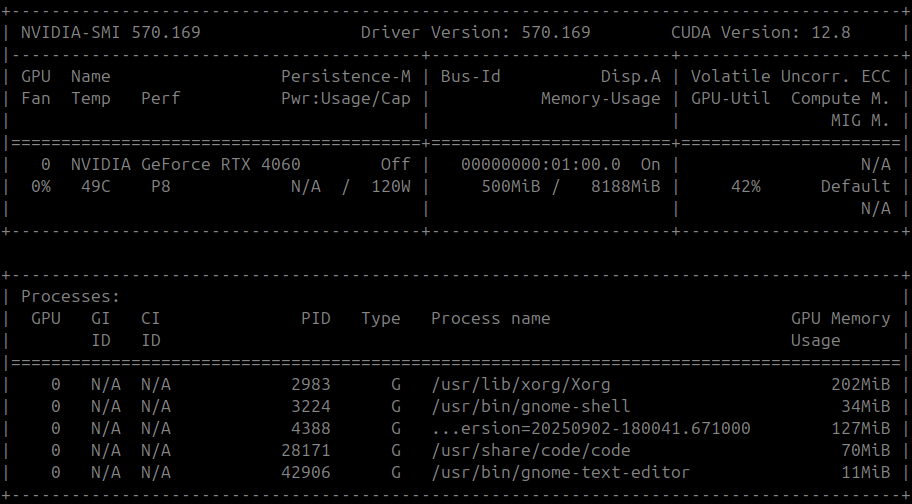This screenshot has width=912, height=504.
Task: Click the Persistence-M Off value
Action: tap(395, 164)
